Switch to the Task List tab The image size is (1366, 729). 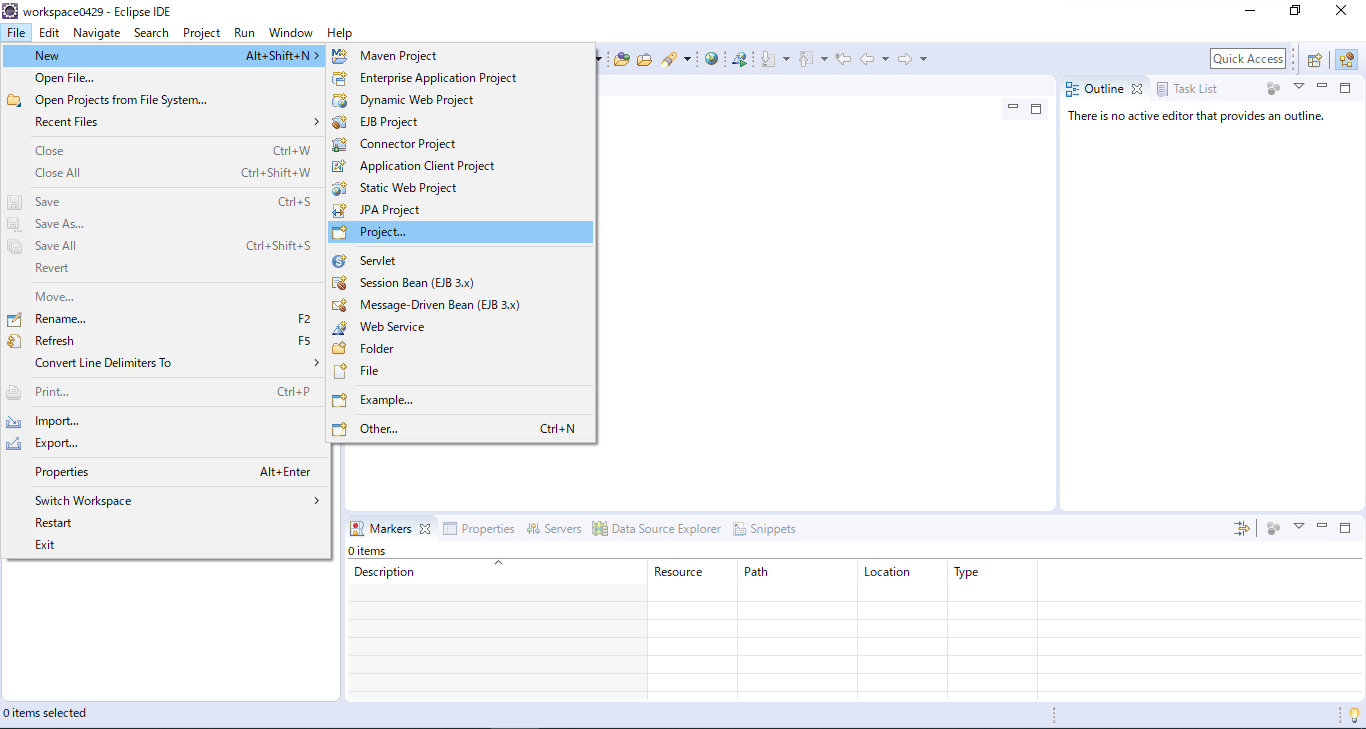click(x=1187, y=89)
